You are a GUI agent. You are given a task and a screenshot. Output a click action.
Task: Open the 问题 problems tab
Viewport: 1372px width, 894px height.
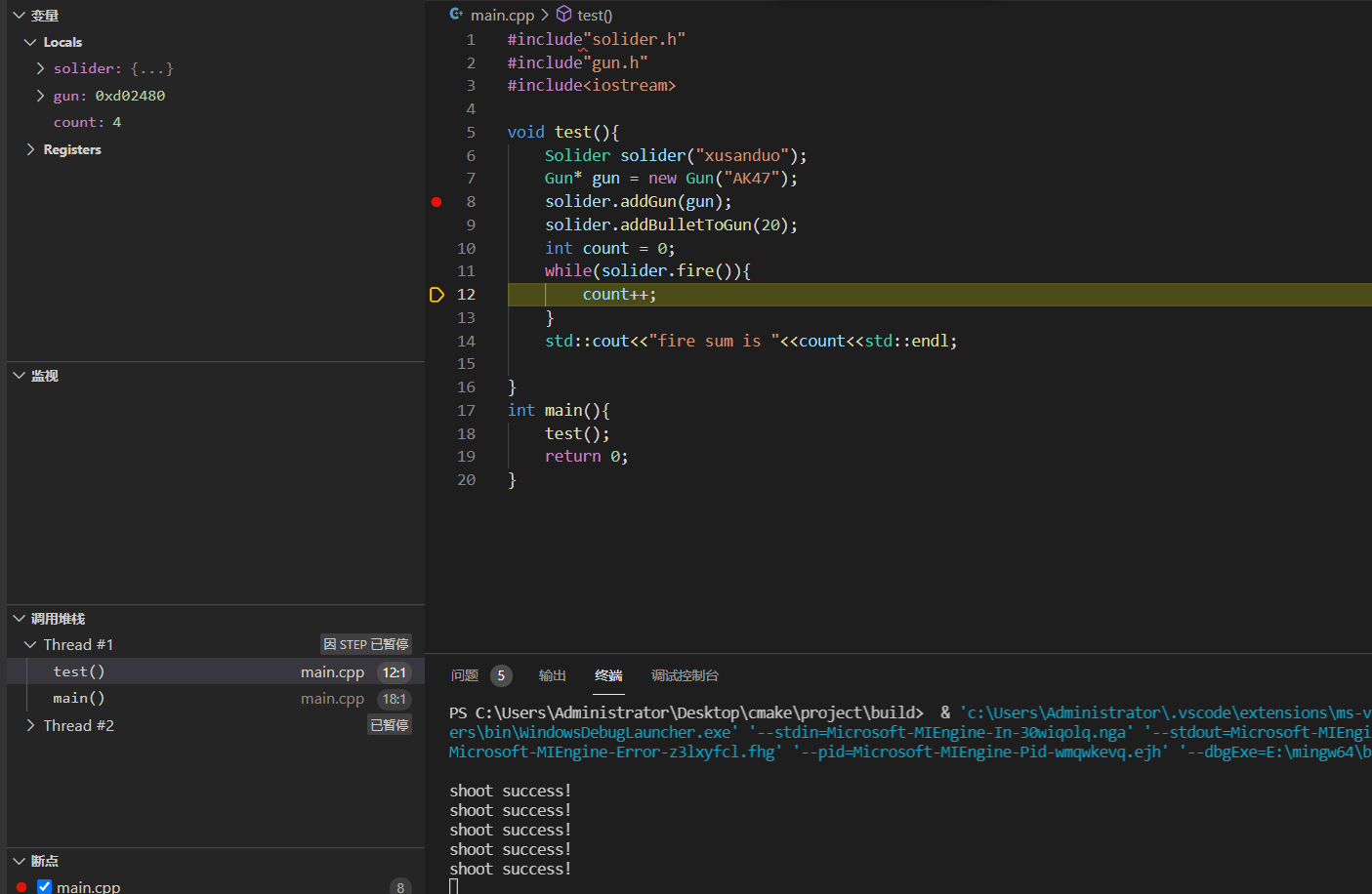coord(465,675)
